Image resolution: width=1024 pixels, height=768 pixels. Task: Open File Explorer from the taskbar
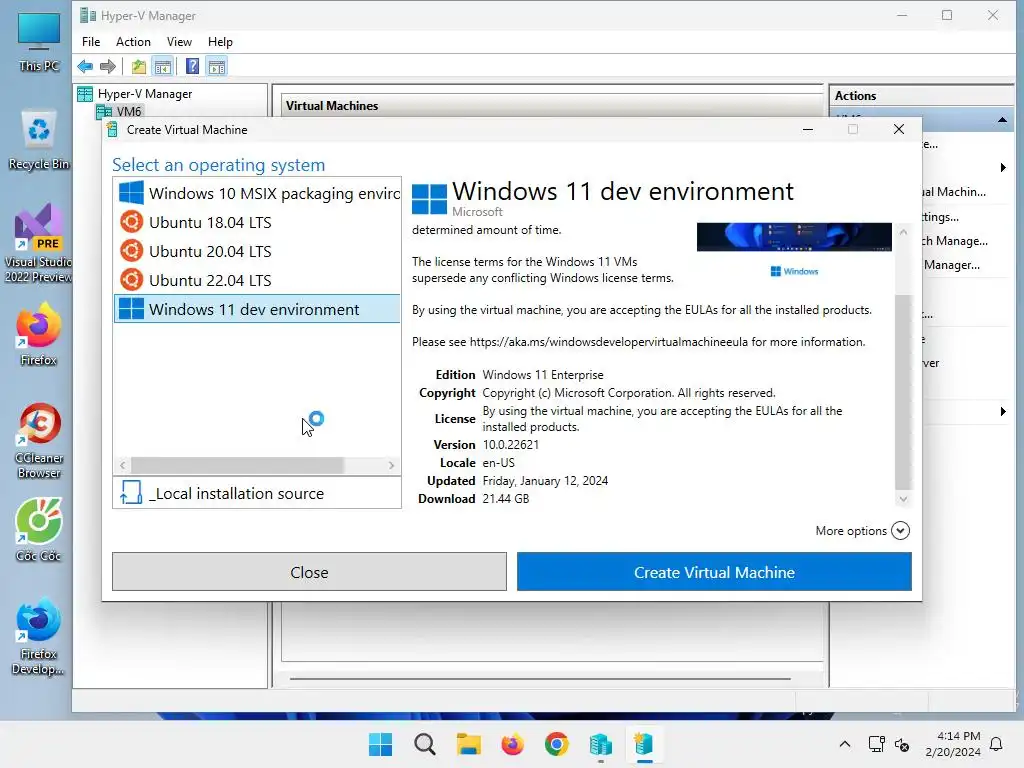pos(468,744)
